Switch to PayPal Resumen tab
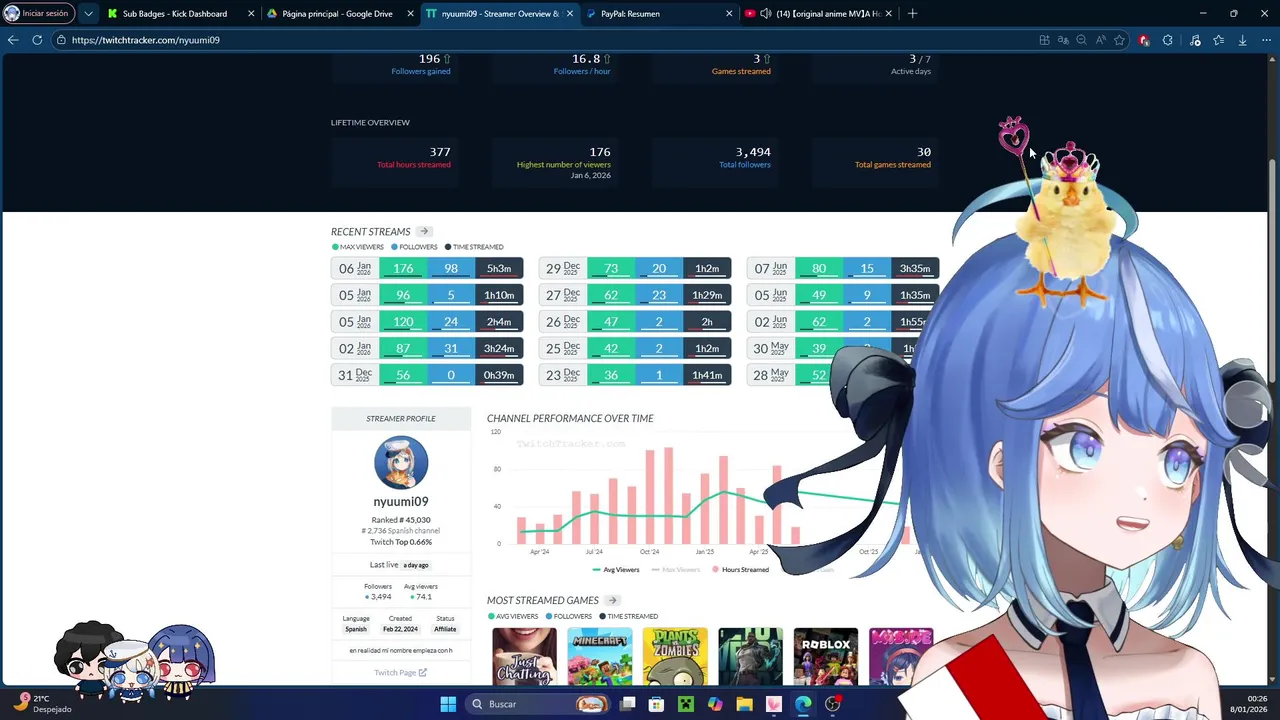Image resolution: width=1280 pixels, height=720 pixels. point(658,14)
